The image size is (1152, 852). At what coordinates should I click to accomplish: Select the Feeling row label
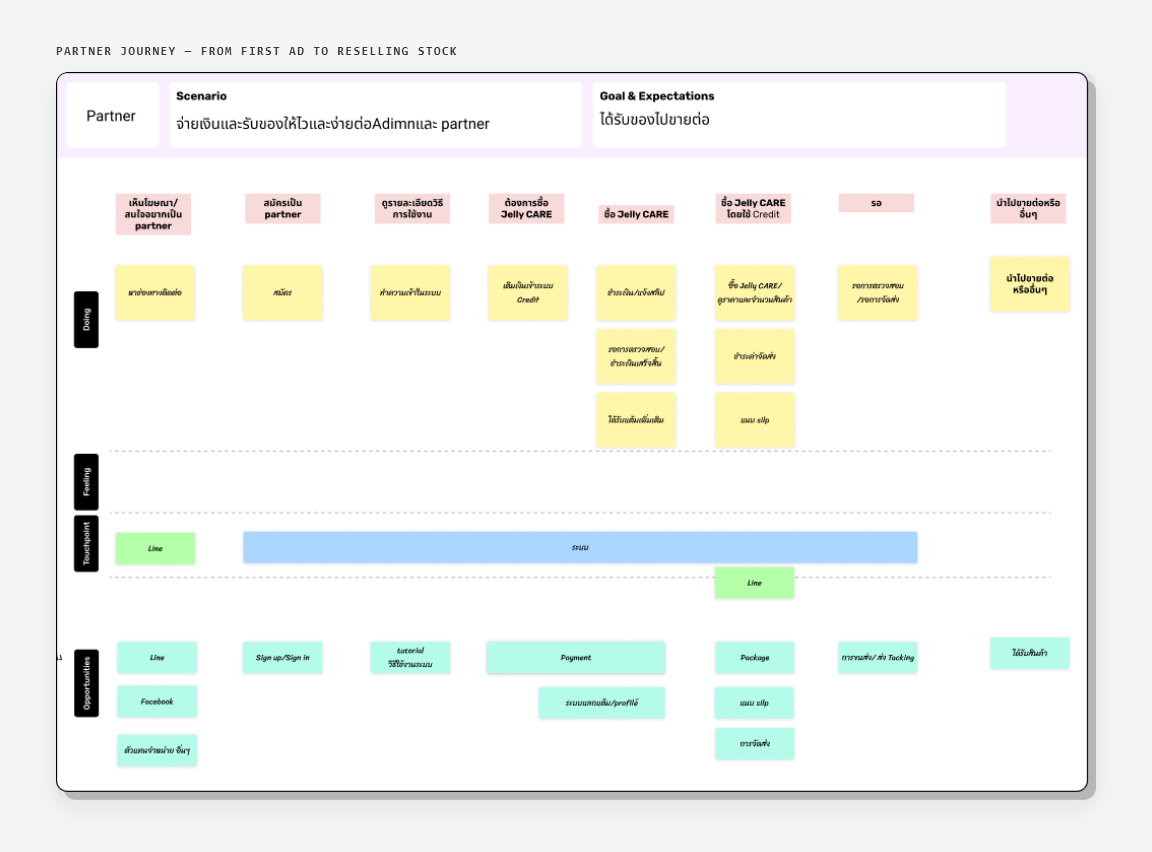point(86,482)
